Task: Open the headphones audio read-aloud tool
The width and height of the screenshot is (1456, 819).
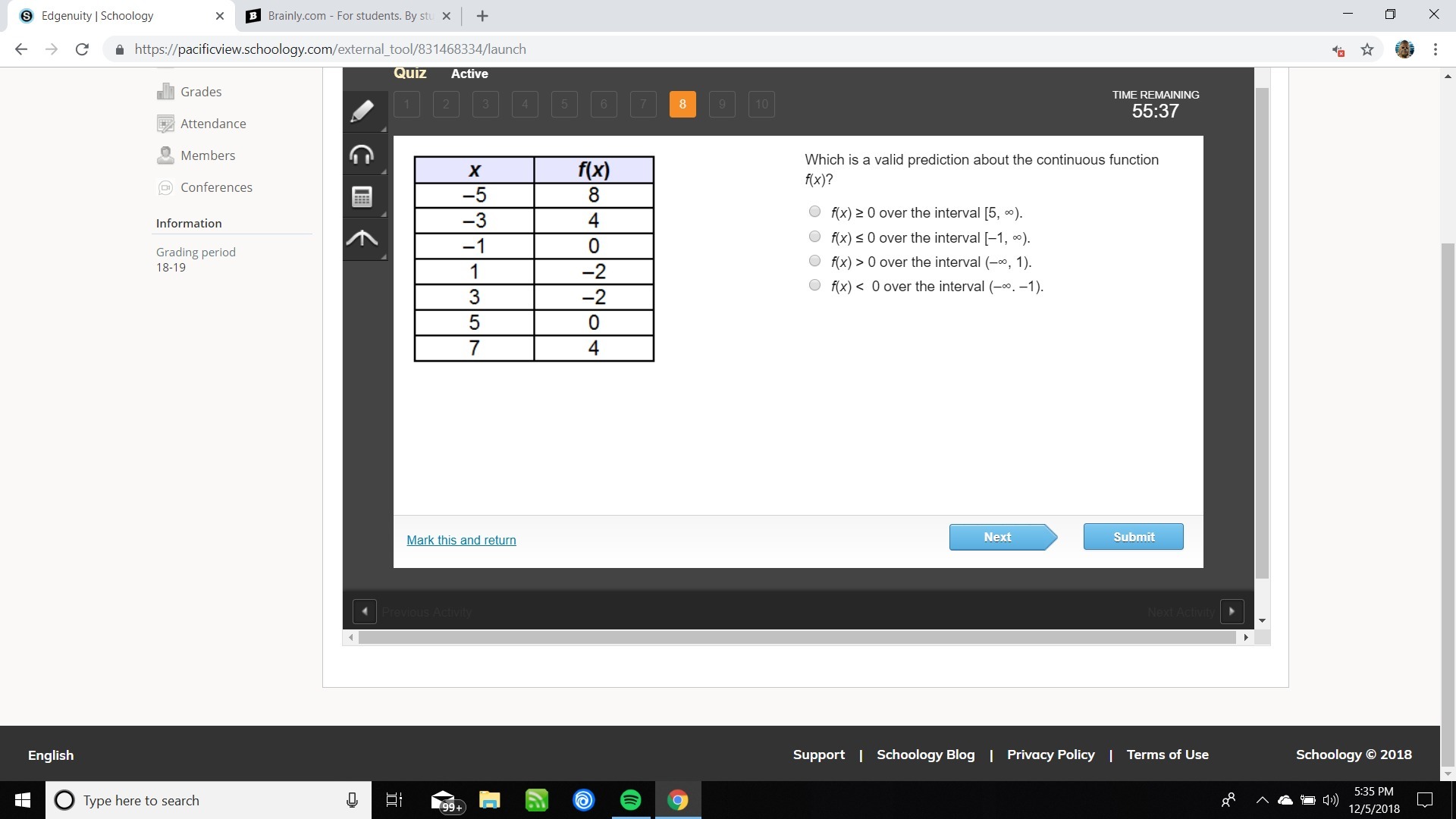Action: coord(362,155)
